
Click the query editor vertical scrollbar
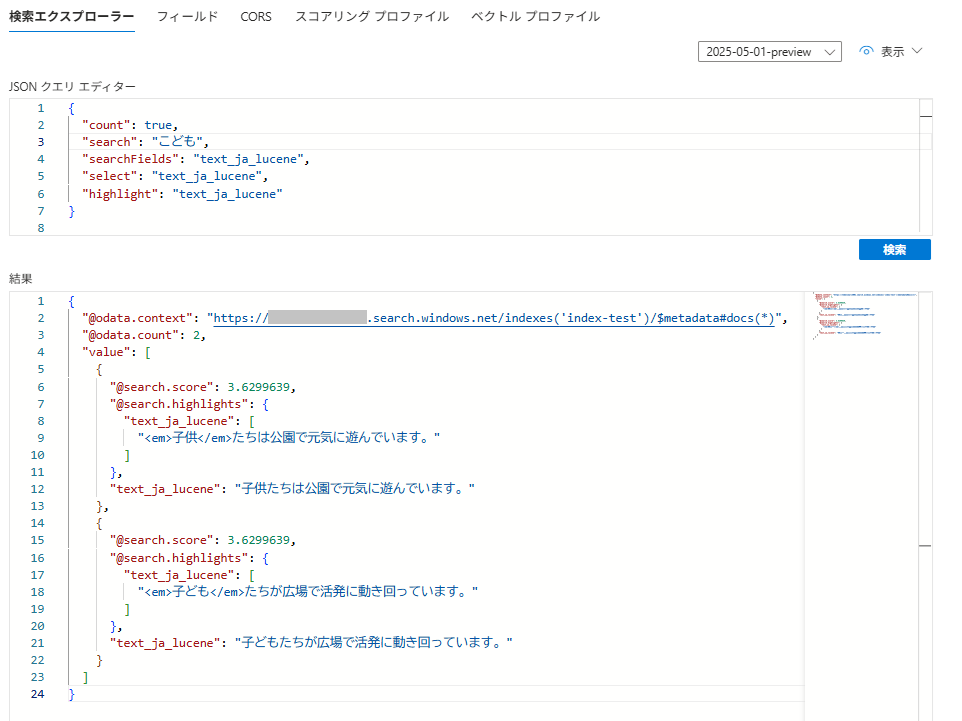click(x=926, y=166)
